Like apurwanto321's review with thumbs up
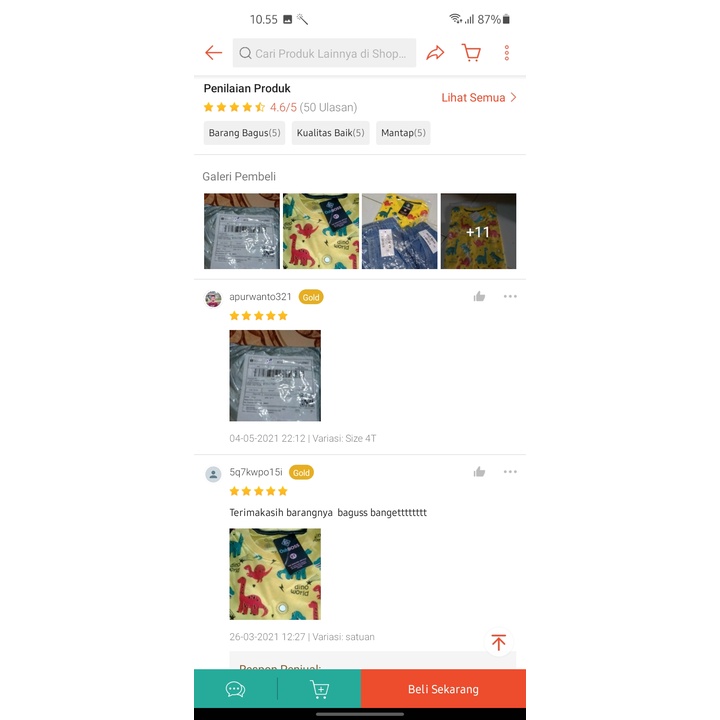Screen dimensions: 720x720 [479, 296]
